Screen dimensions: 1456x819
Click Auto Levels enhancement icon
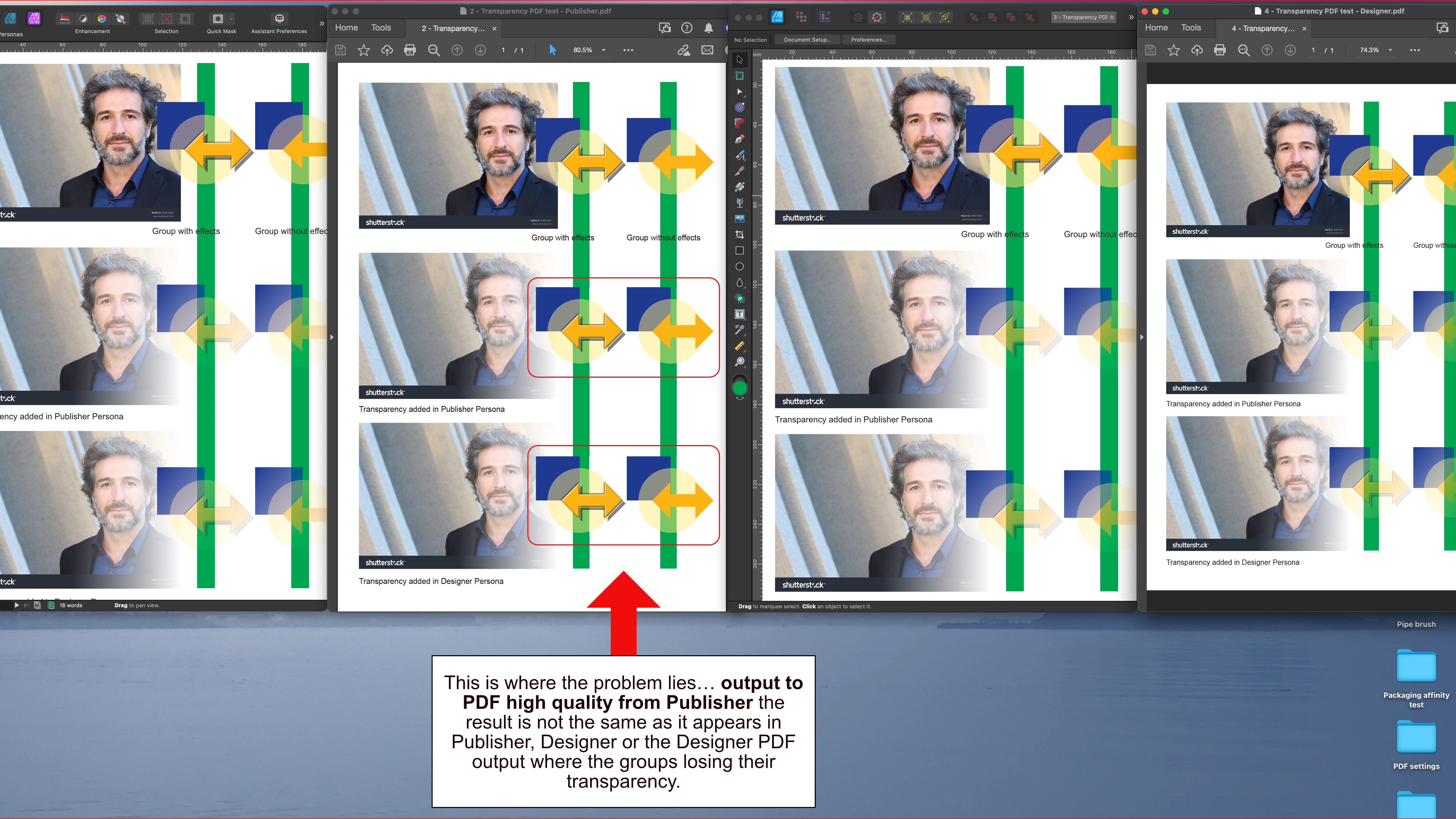[65, 19]
